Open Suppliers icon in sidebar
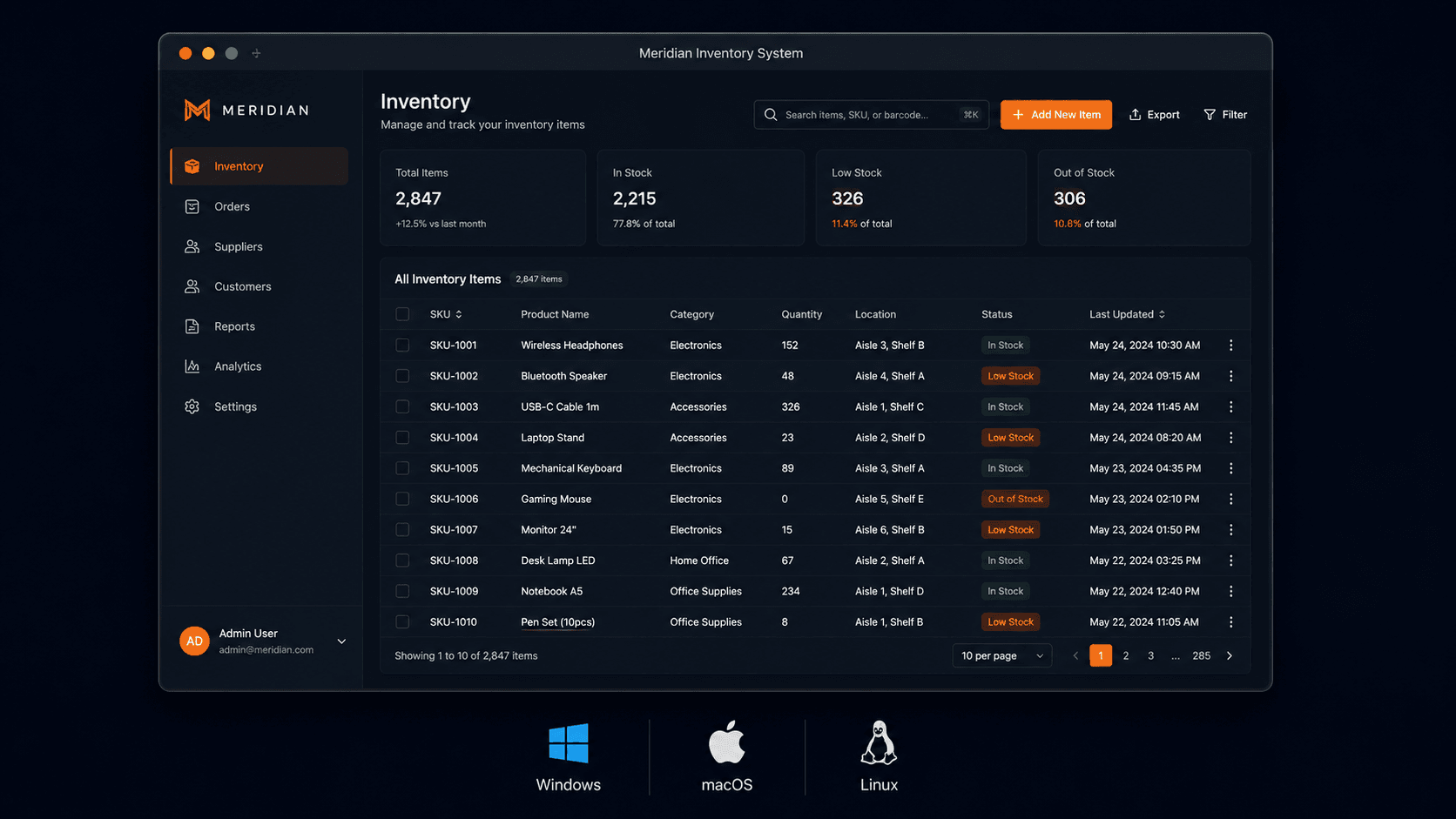 192,246
